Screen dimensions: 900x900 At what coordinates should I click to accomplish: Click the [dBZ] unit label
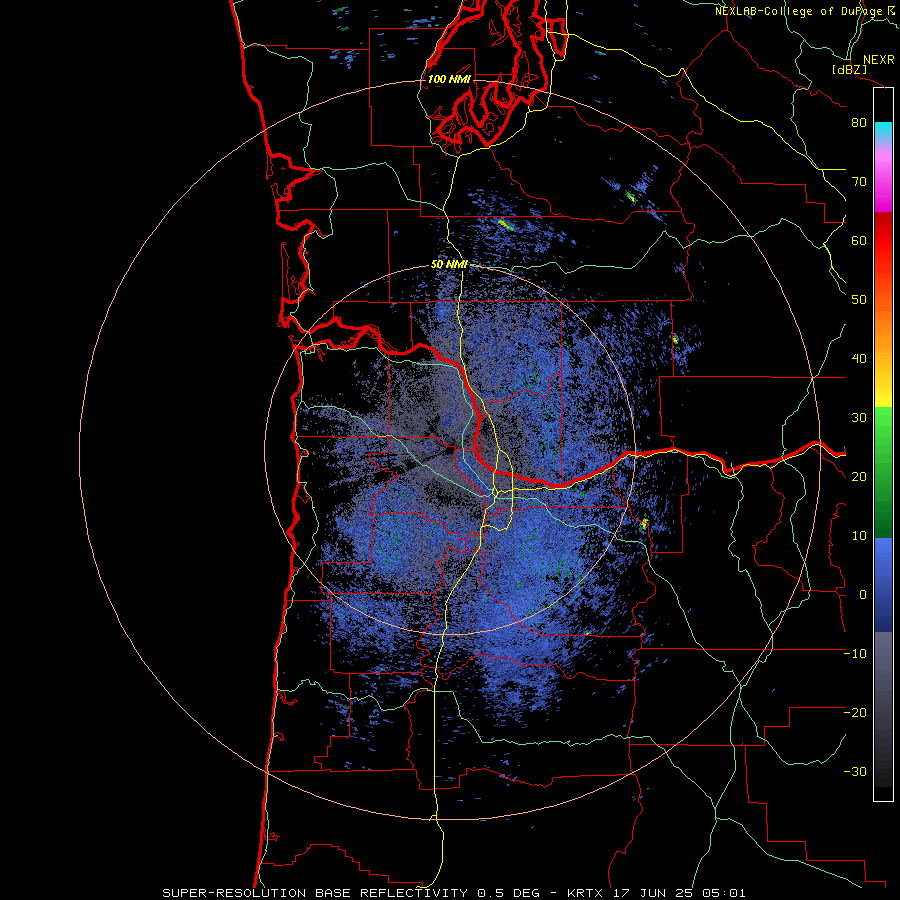849,69
